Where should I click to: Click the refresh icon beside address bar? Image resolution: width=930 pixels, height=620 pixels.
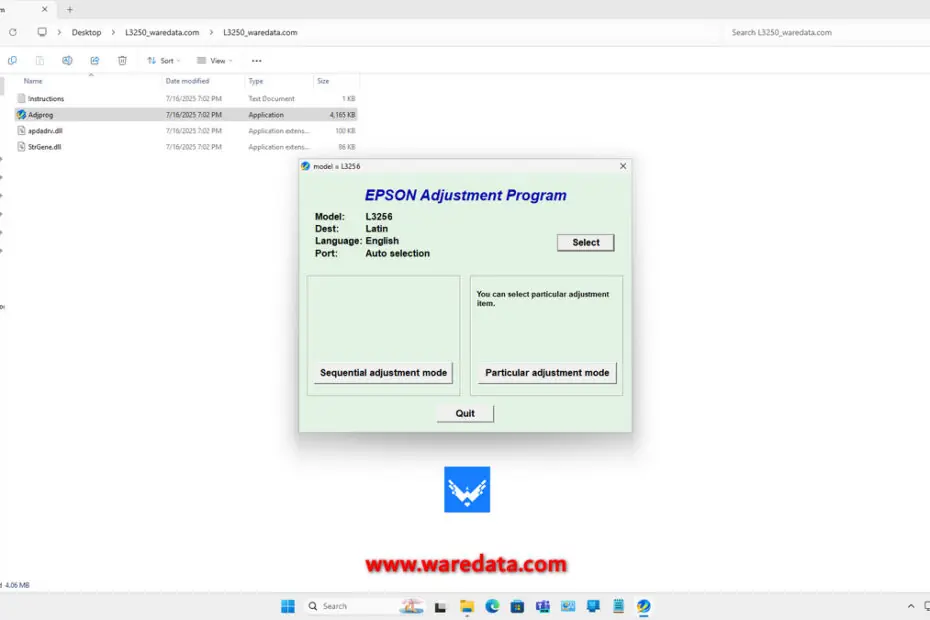tap(13, 32)
